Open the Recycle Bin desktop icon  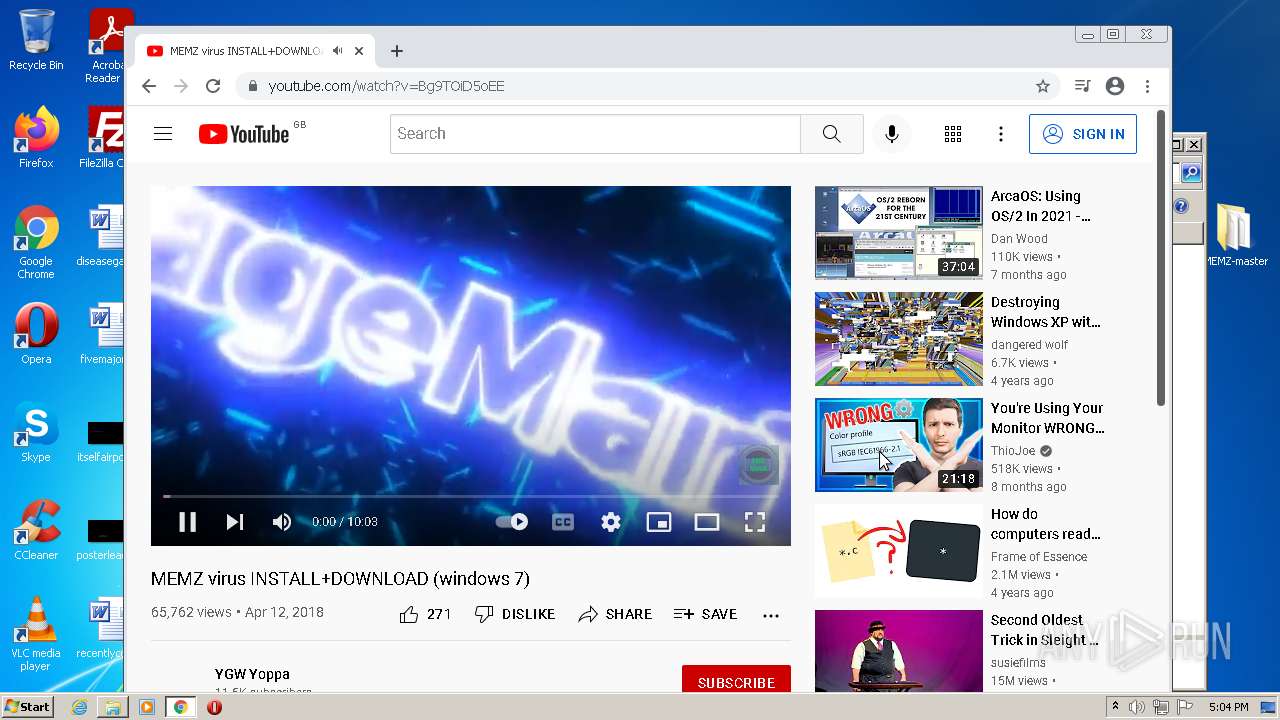point(36,41)
